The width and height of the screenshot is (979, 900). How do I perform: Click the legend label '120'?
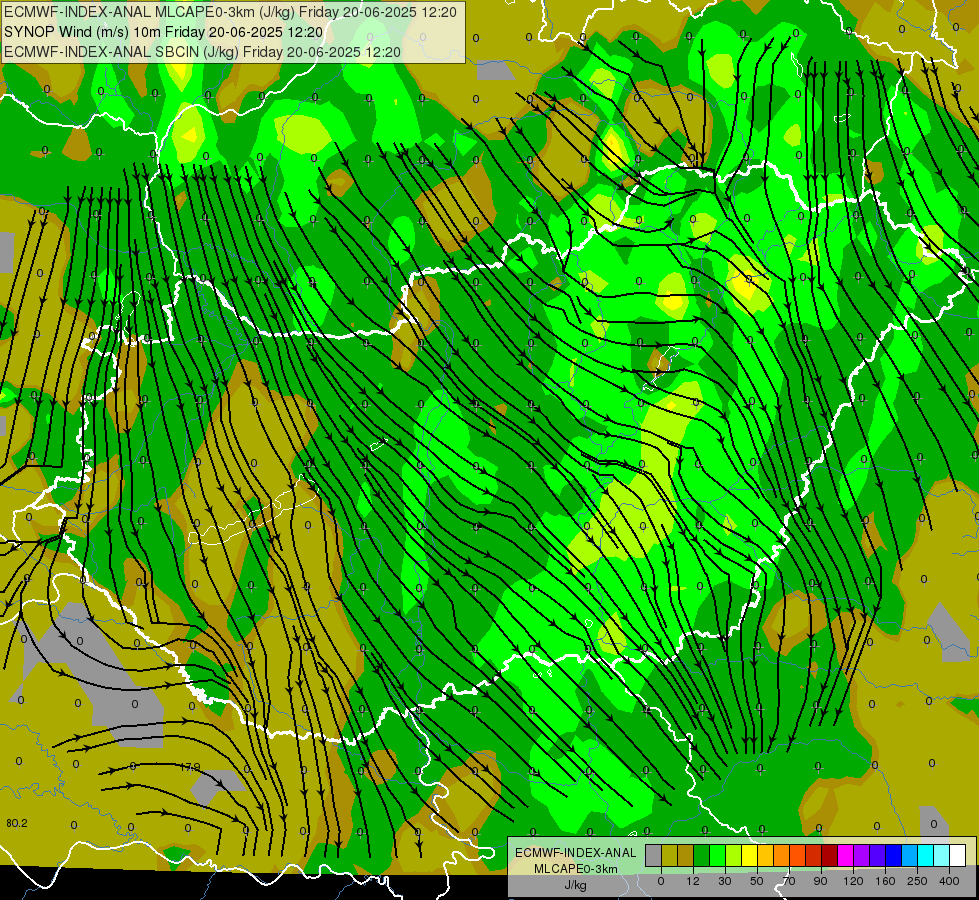tap(853, 881)
